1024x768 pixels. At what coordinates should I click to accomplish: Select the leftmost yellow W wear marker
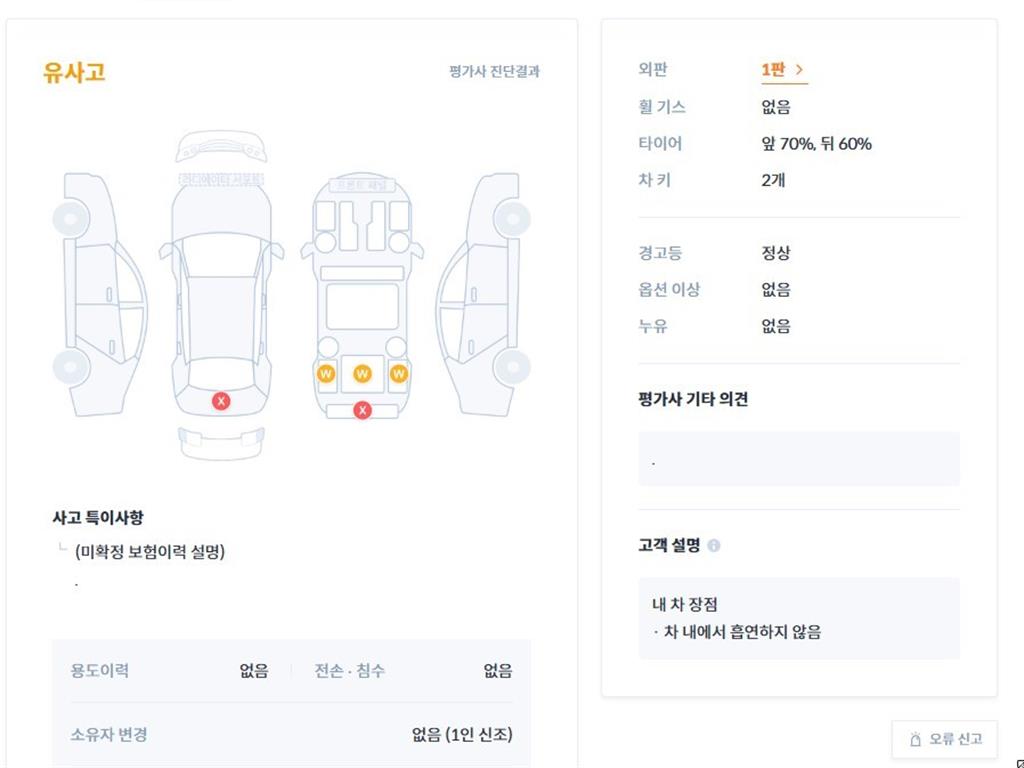tap(326, 373)
